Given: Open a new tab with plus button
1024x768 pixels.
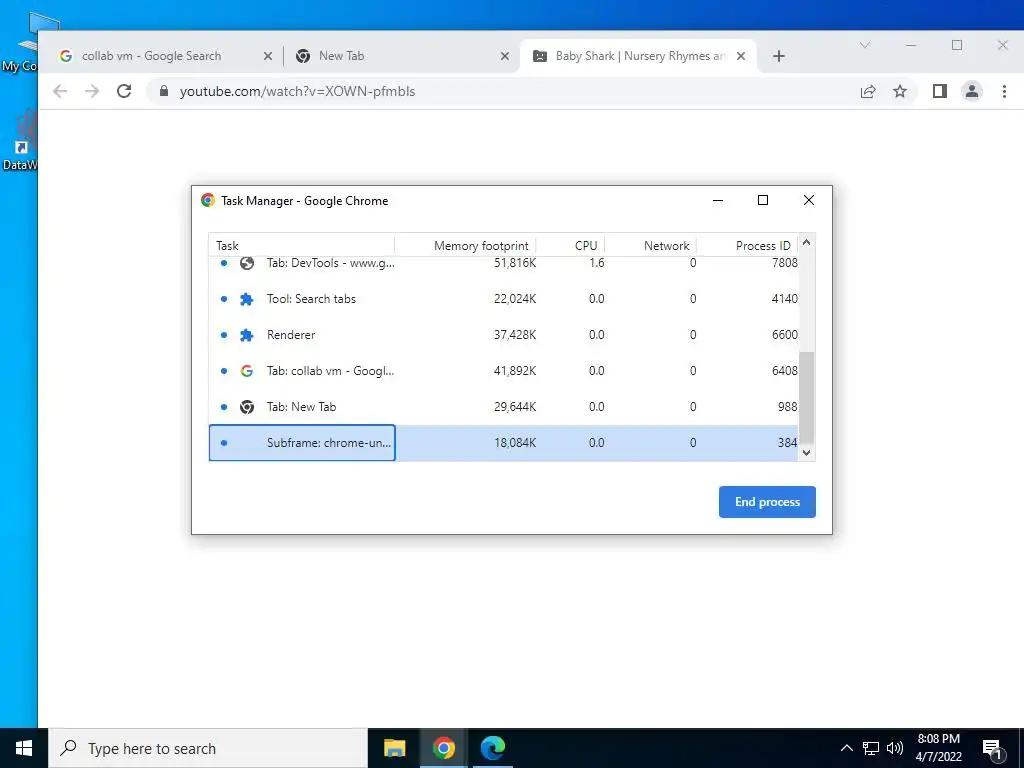Looking at the screenshot, I should coord(778,56).
